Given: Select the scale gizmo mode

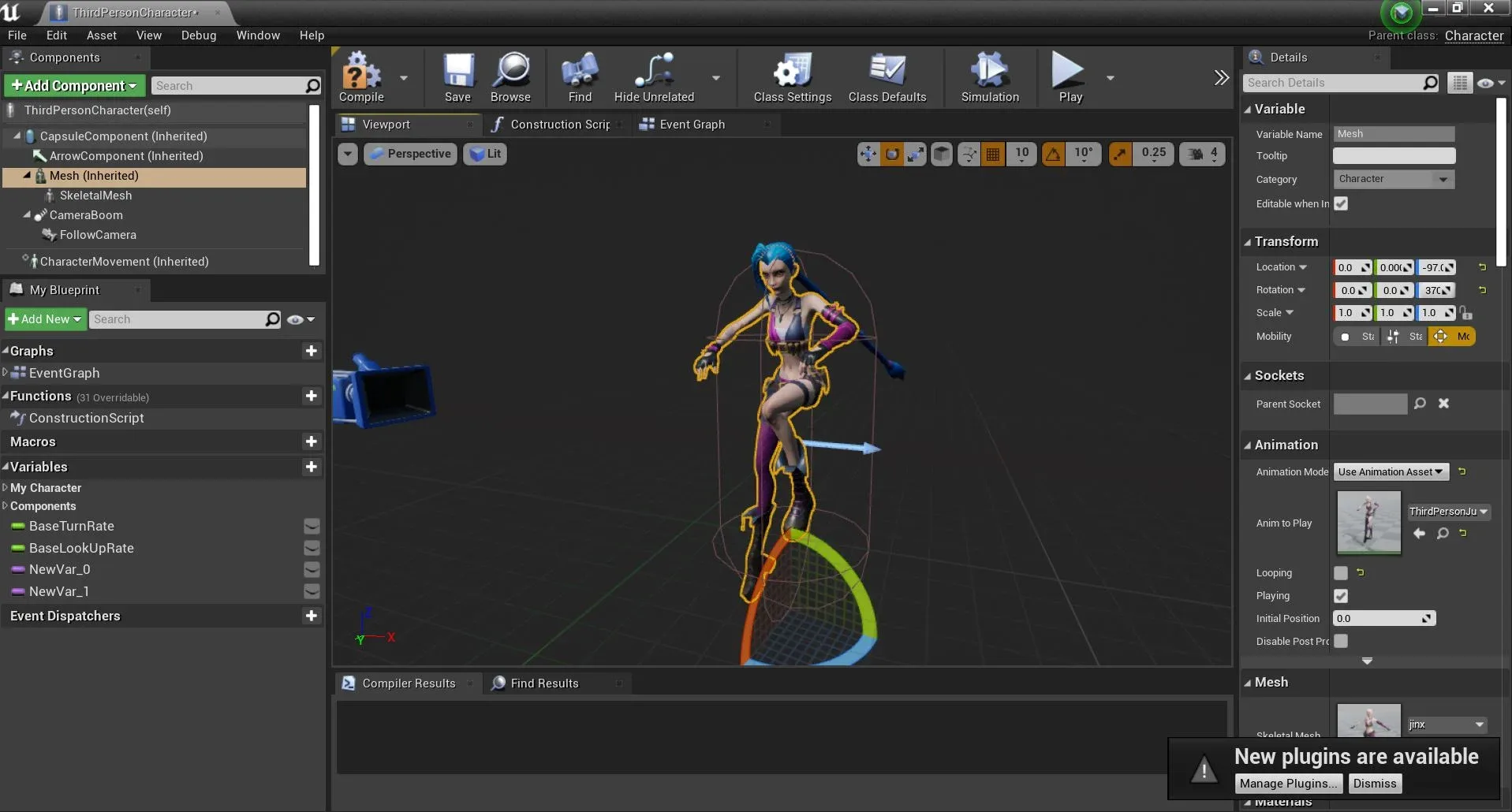Looking at the screenshot, I should pos(916,154).
